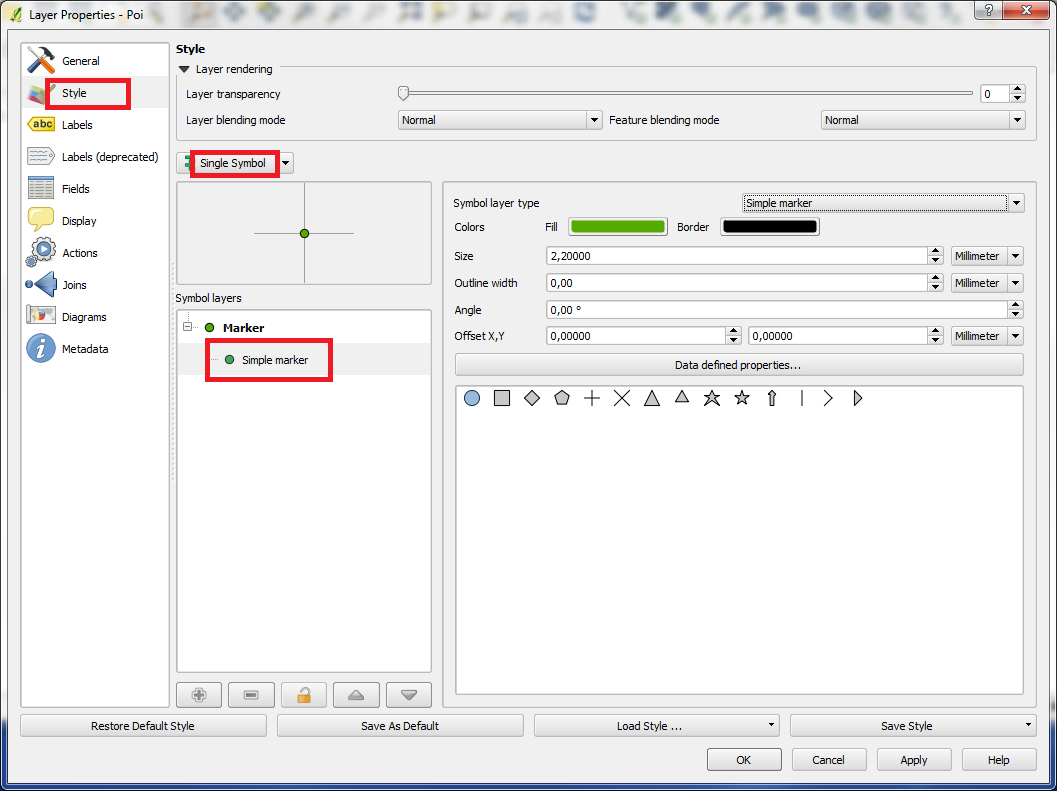Change the Size unit Millimeter dropdown

click(987, 256)
